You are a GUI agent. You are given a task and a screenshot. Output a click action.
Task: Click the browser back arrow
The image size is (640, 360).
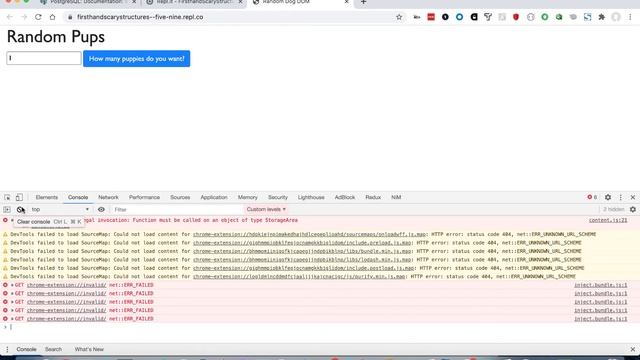(9, 17)
